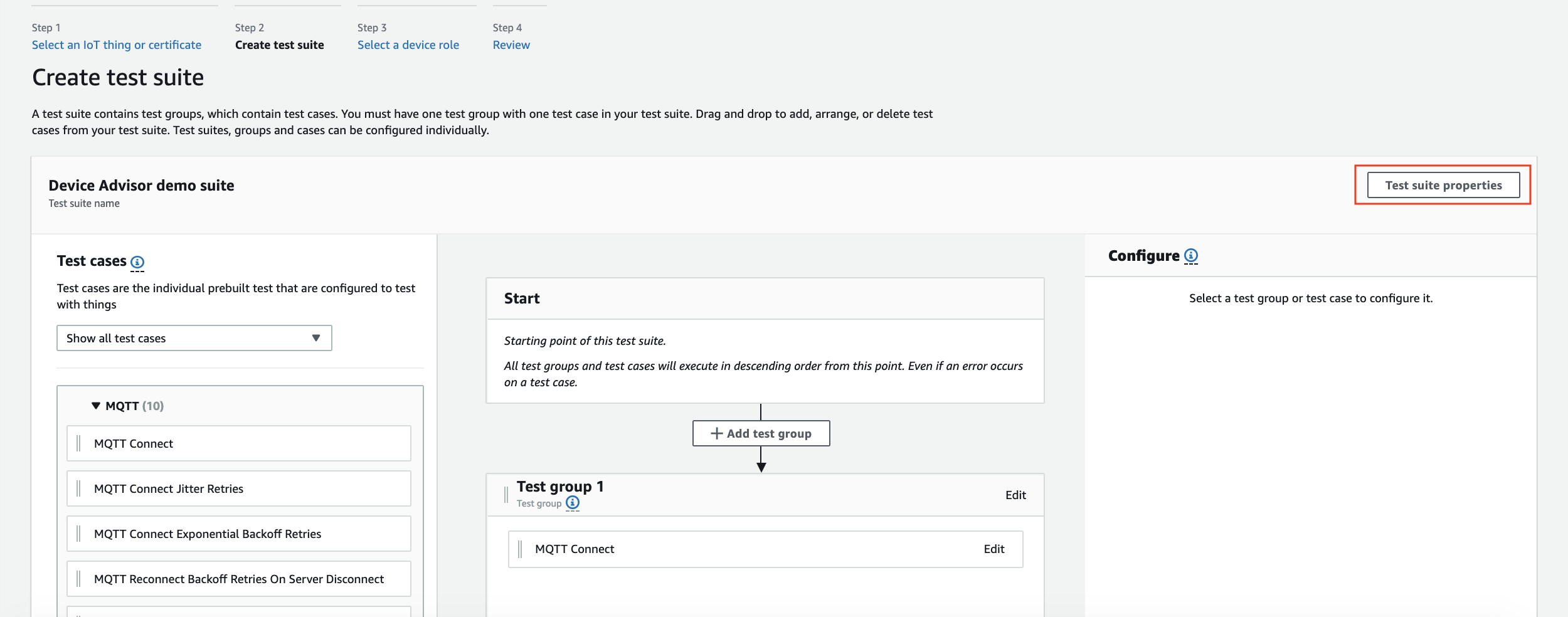Click the Test group info icon
Viewport: 1568px width, 617px height.
point(572,503)
